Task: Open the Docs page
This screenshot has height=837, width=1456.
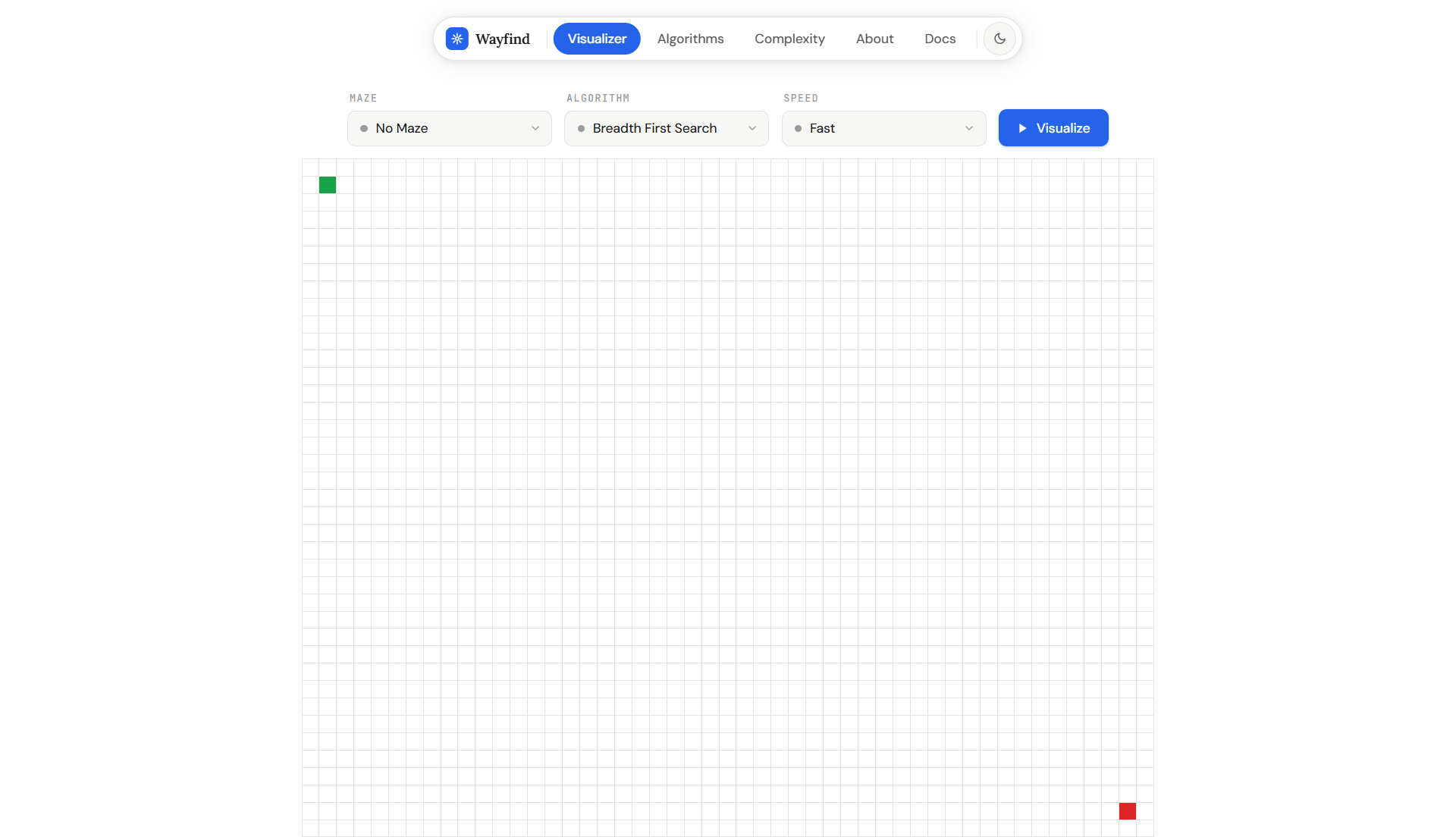Action: 940,39
